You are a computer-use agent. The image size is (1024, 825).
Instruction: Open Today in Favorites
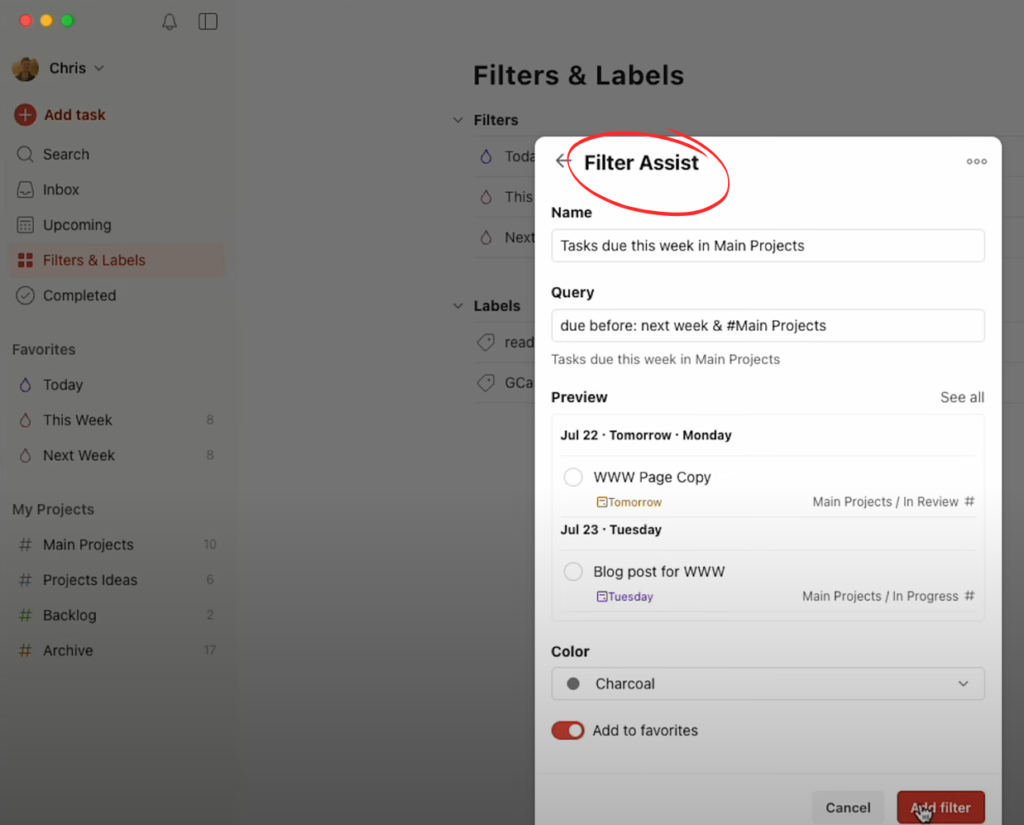coord(117,385)
